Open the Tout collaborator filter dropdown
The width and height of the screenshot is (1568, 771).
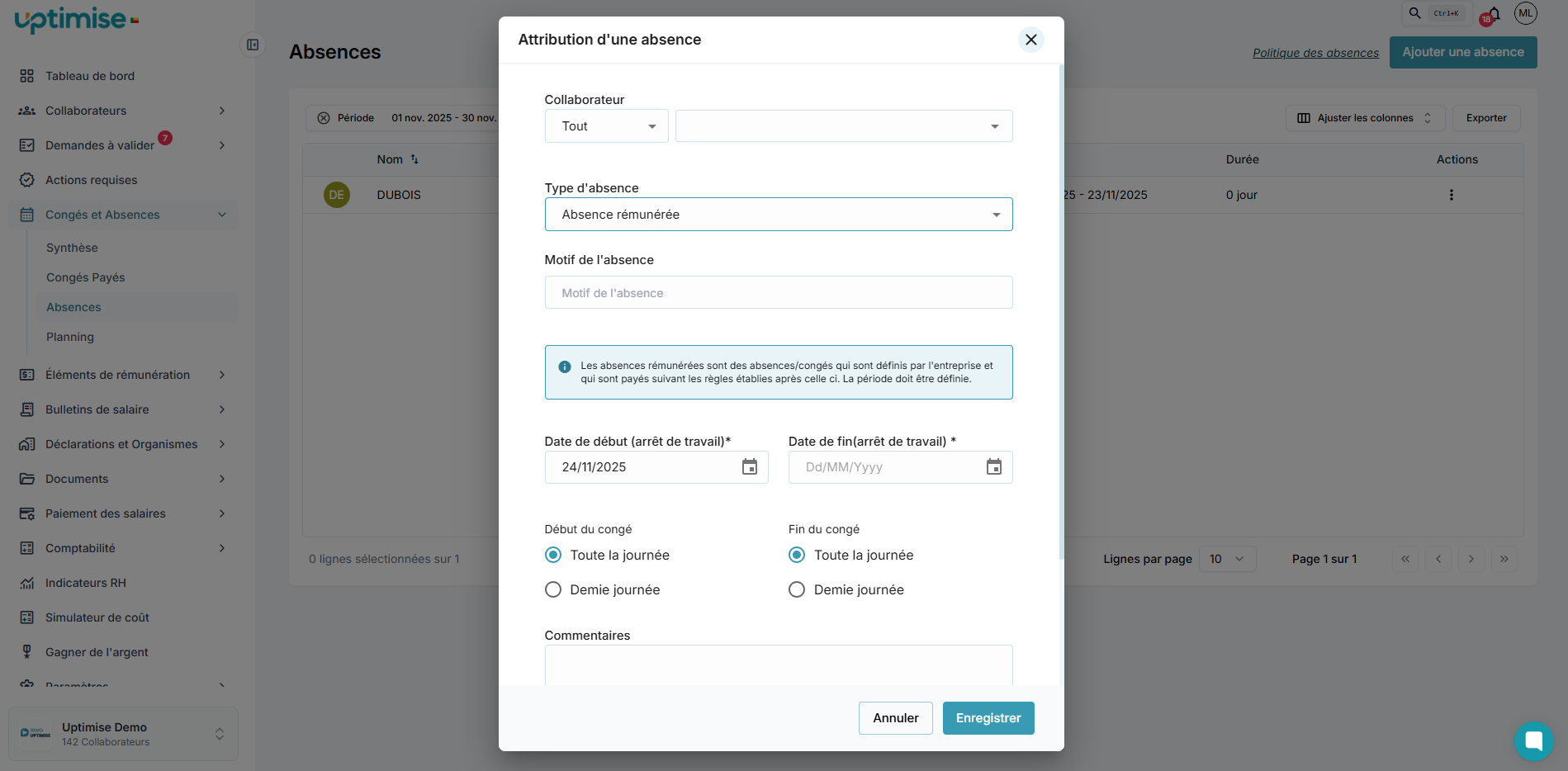[606, 126]
